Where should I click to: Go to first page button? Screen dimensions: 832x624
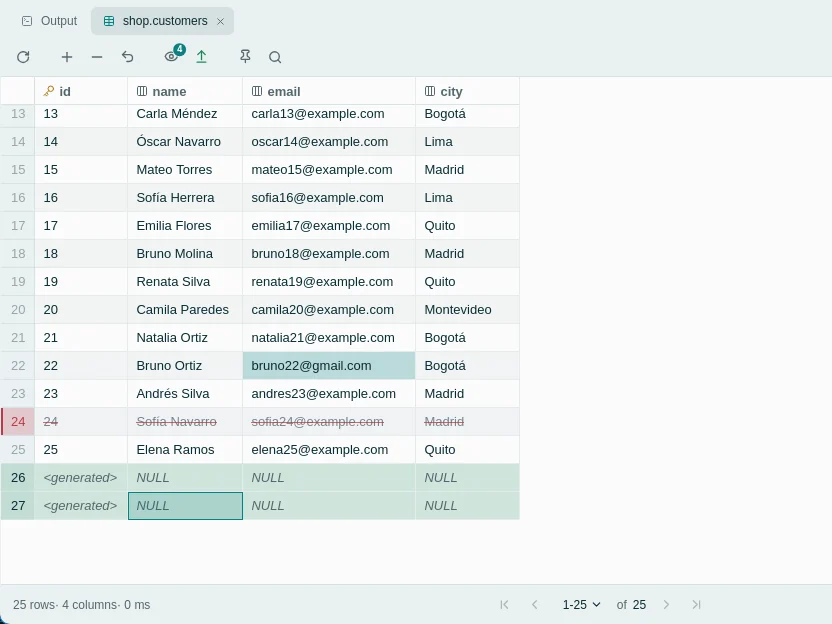tap(505, 604)
